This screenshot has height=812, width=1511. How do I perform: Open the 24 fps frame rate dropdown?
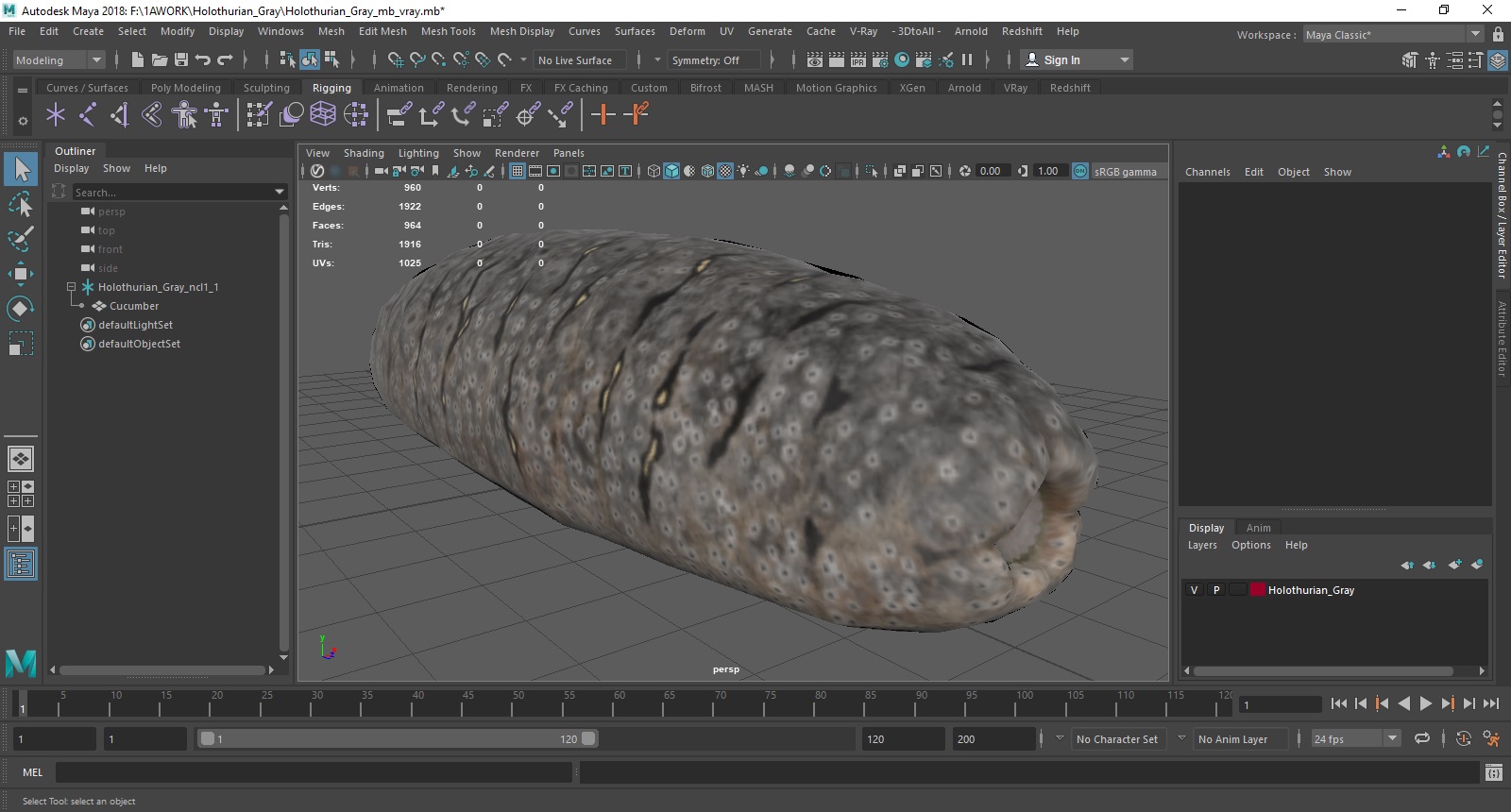[x=1356, y=738]
